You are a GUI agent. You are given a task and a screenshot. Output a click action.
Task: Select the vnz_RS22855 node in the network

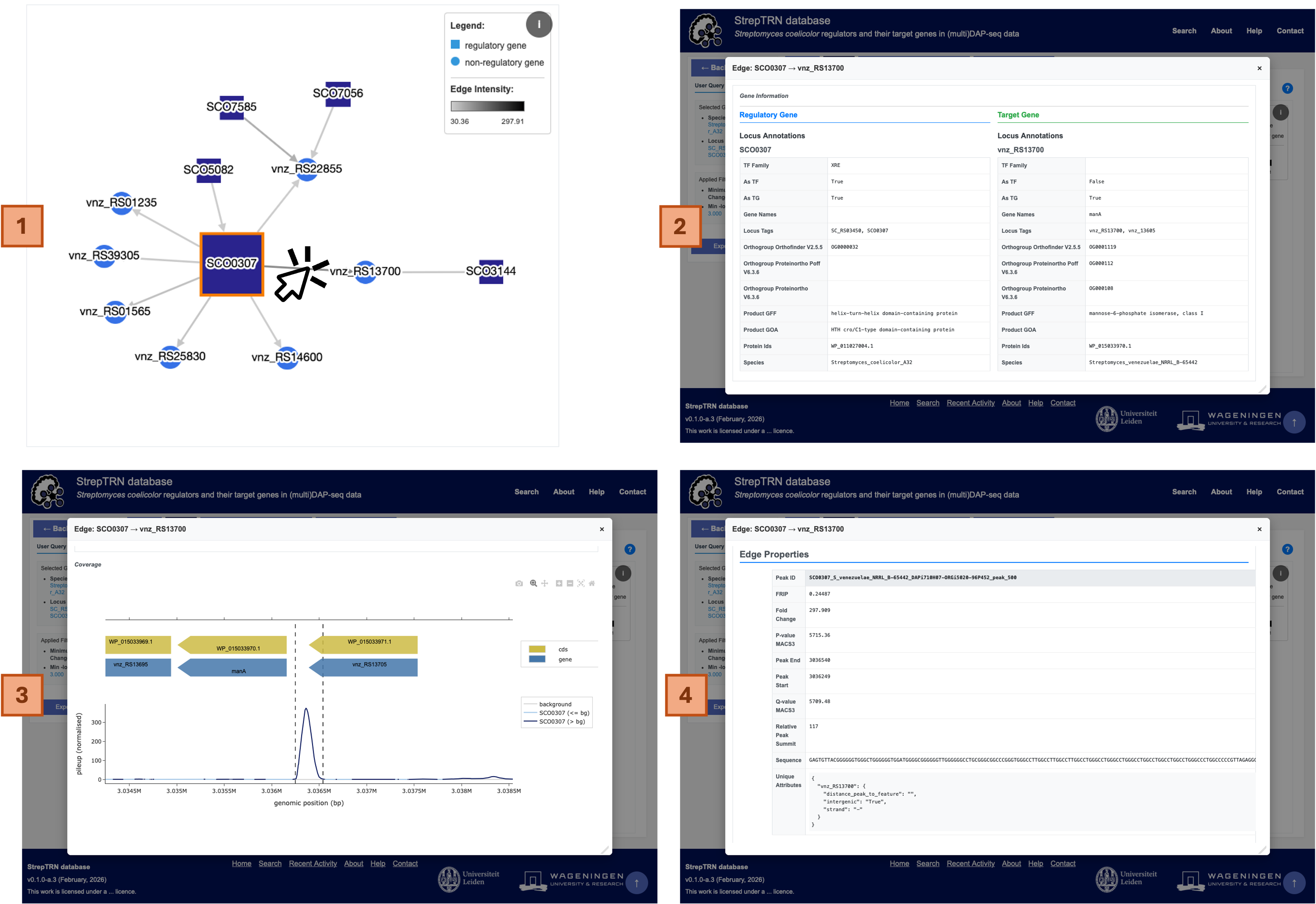click(306, 169)
